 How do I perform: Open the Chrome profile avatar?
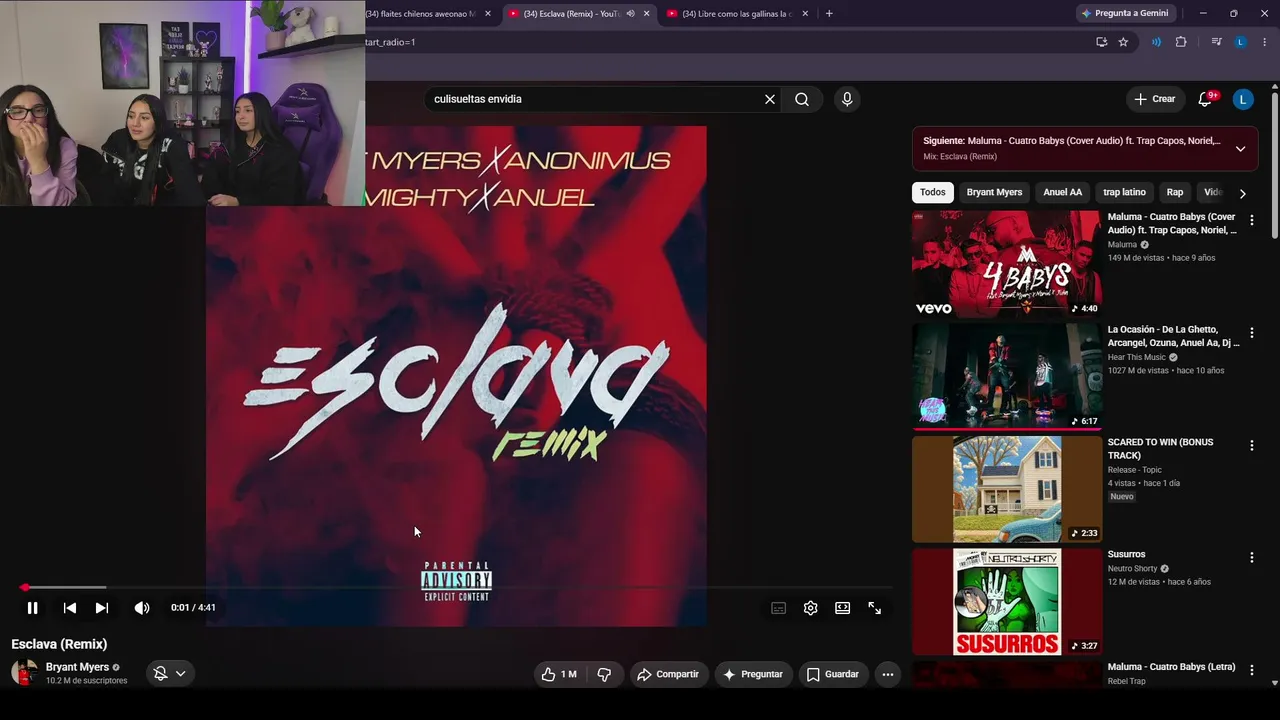click(1241, 42)
